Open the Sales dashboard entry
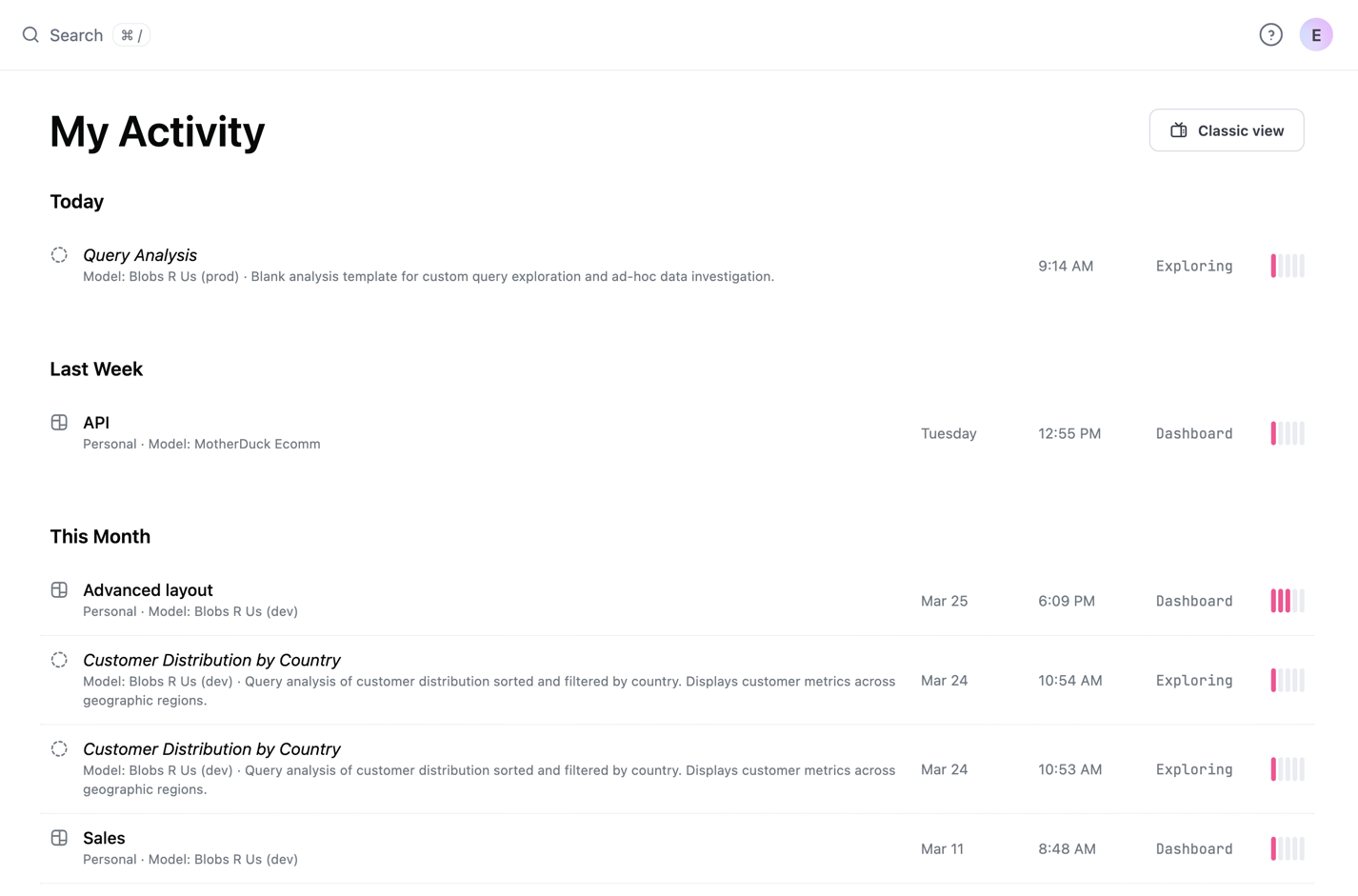This screenshot has height=896, width=1358. (x=104, y=837)
